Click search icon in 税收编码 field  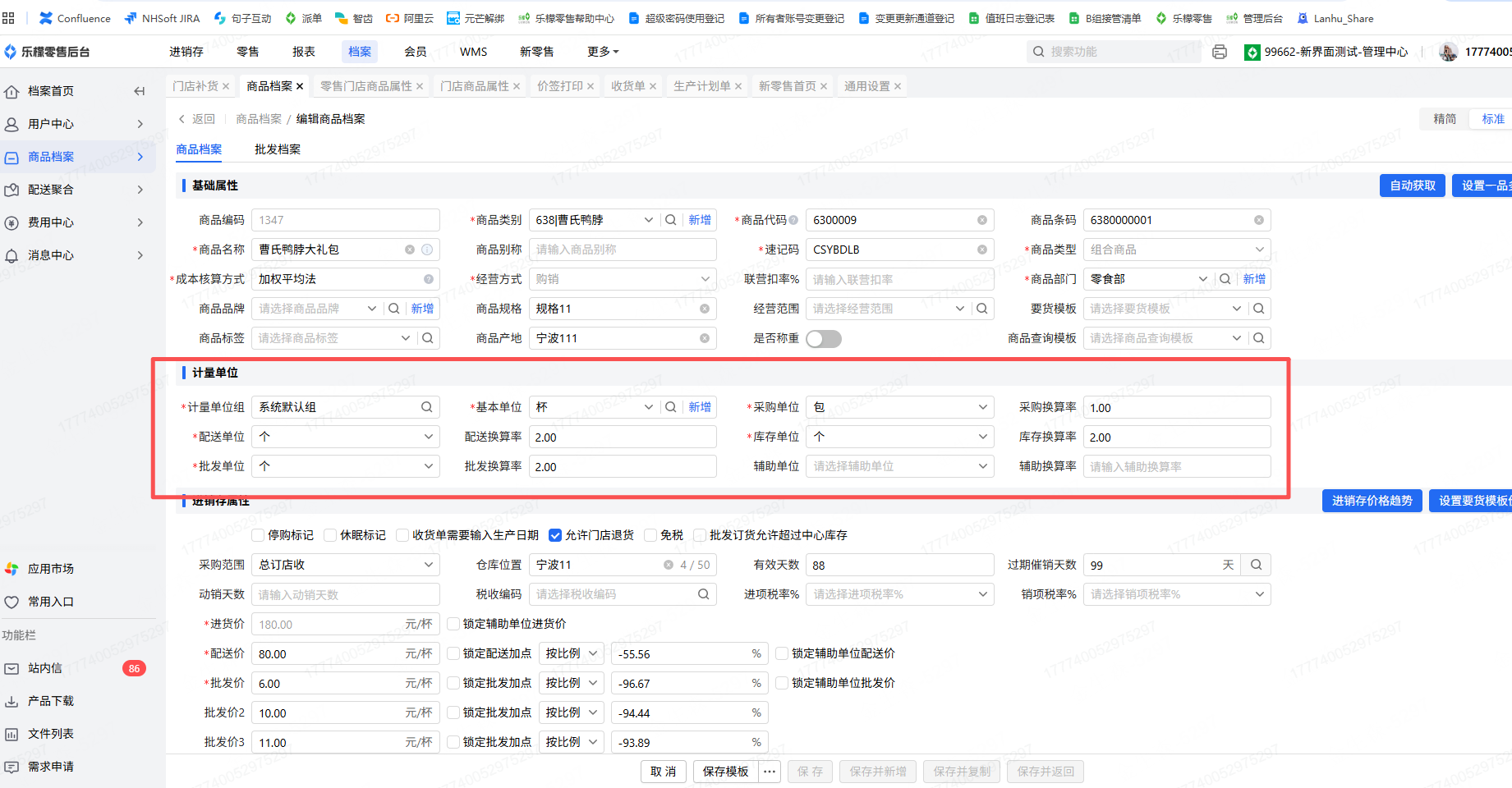tap(704, 594)
